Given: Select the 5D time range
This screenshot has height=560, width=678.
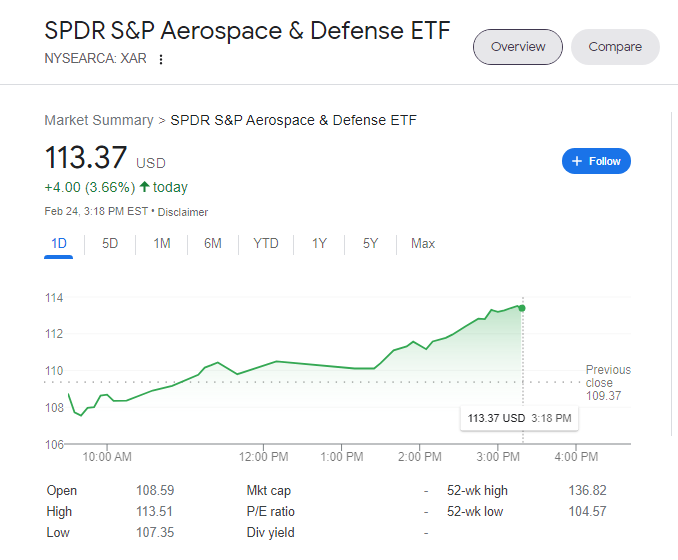Looking at the screenshot, I should coord(110,243).
